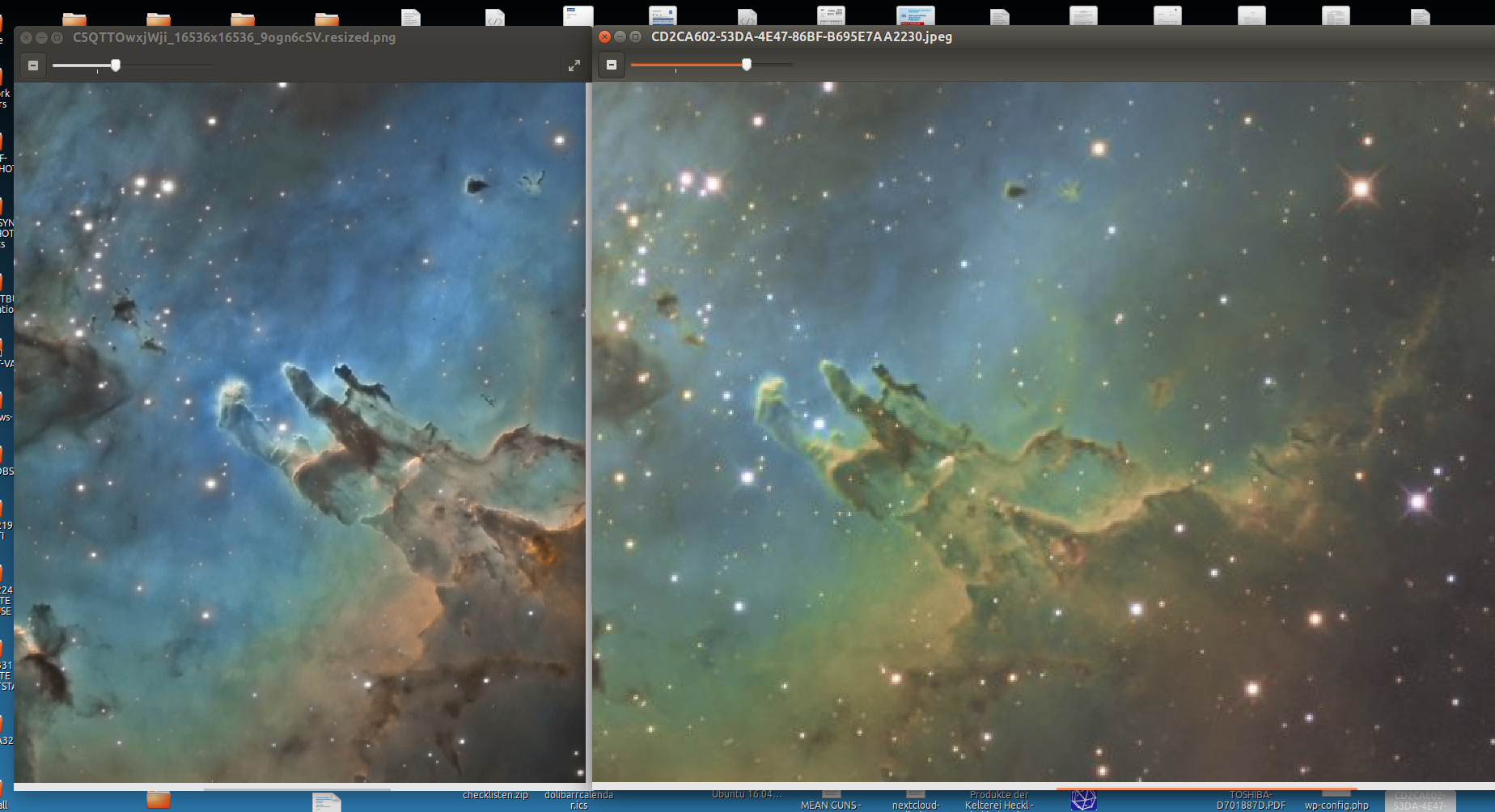This screenshot has height=812, width=1495.
Task: Click fullscreen arrows icon in resized.png viewer
Action: pos(574,66)
